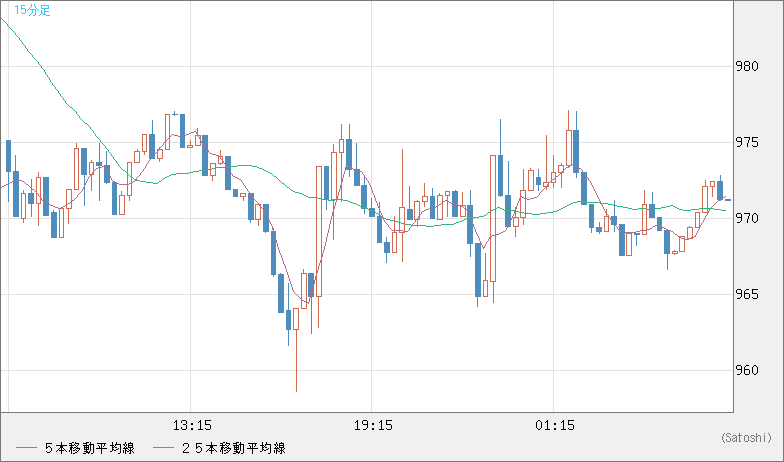This screenshot has width=784, height=462.
Task: Select the 980 price axis label
Action: click(x=746, y=66)
